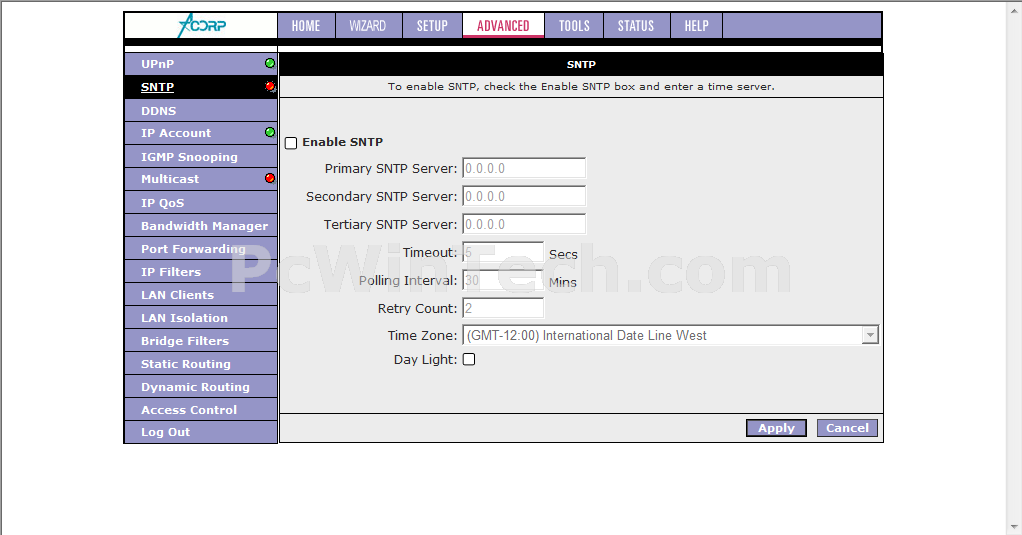Select the ADVANCED tab

point(503,25)
